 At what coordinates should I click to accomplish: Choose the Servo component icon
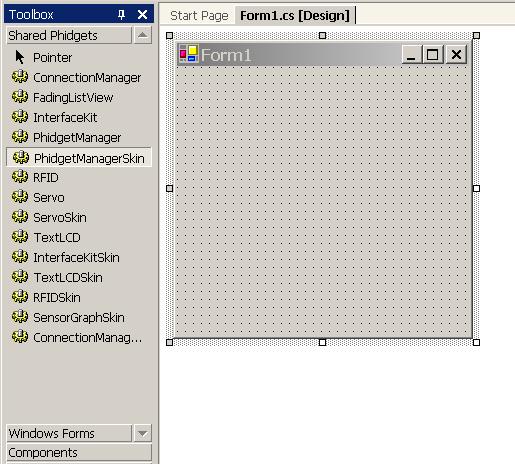point(20,197)
